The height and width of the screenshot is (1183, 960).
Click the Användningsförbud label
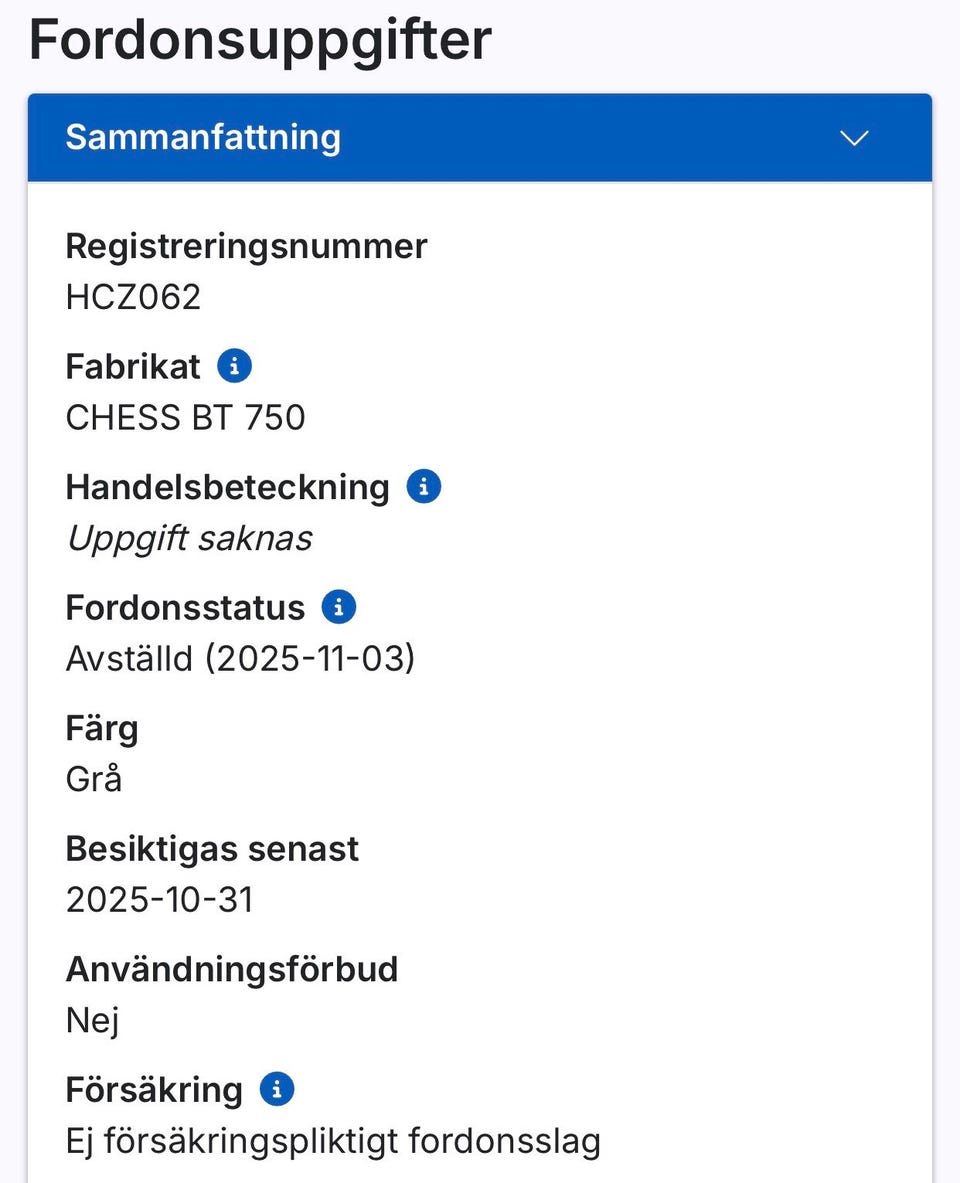pos(232,969)
